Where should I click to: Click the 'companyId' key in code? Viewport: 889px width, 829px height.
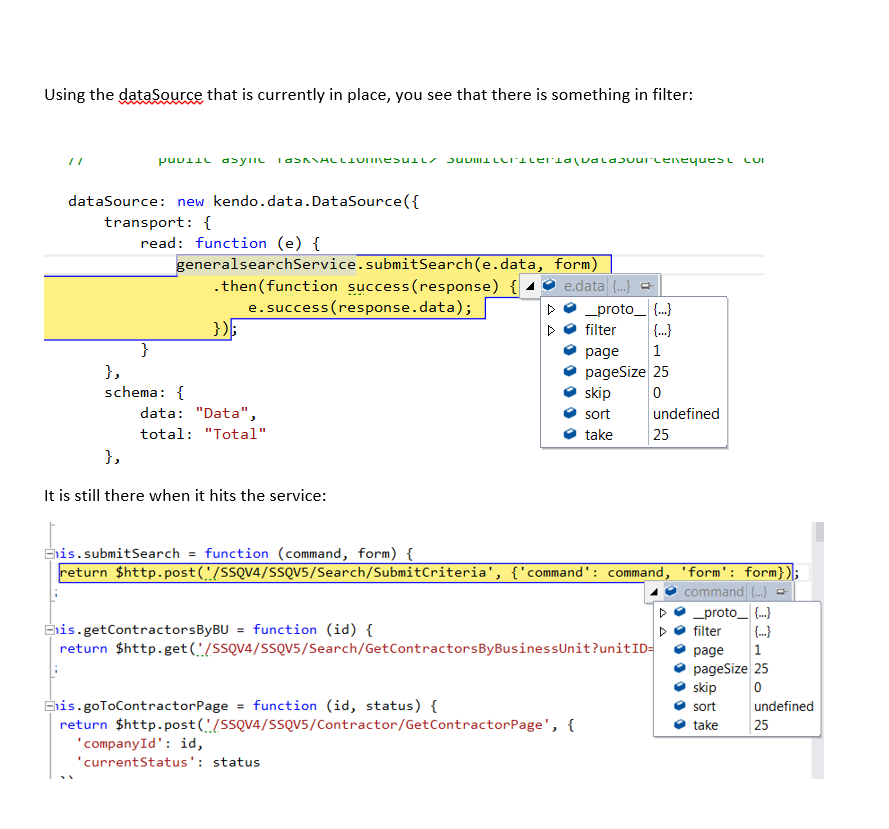tap(119, 743)
